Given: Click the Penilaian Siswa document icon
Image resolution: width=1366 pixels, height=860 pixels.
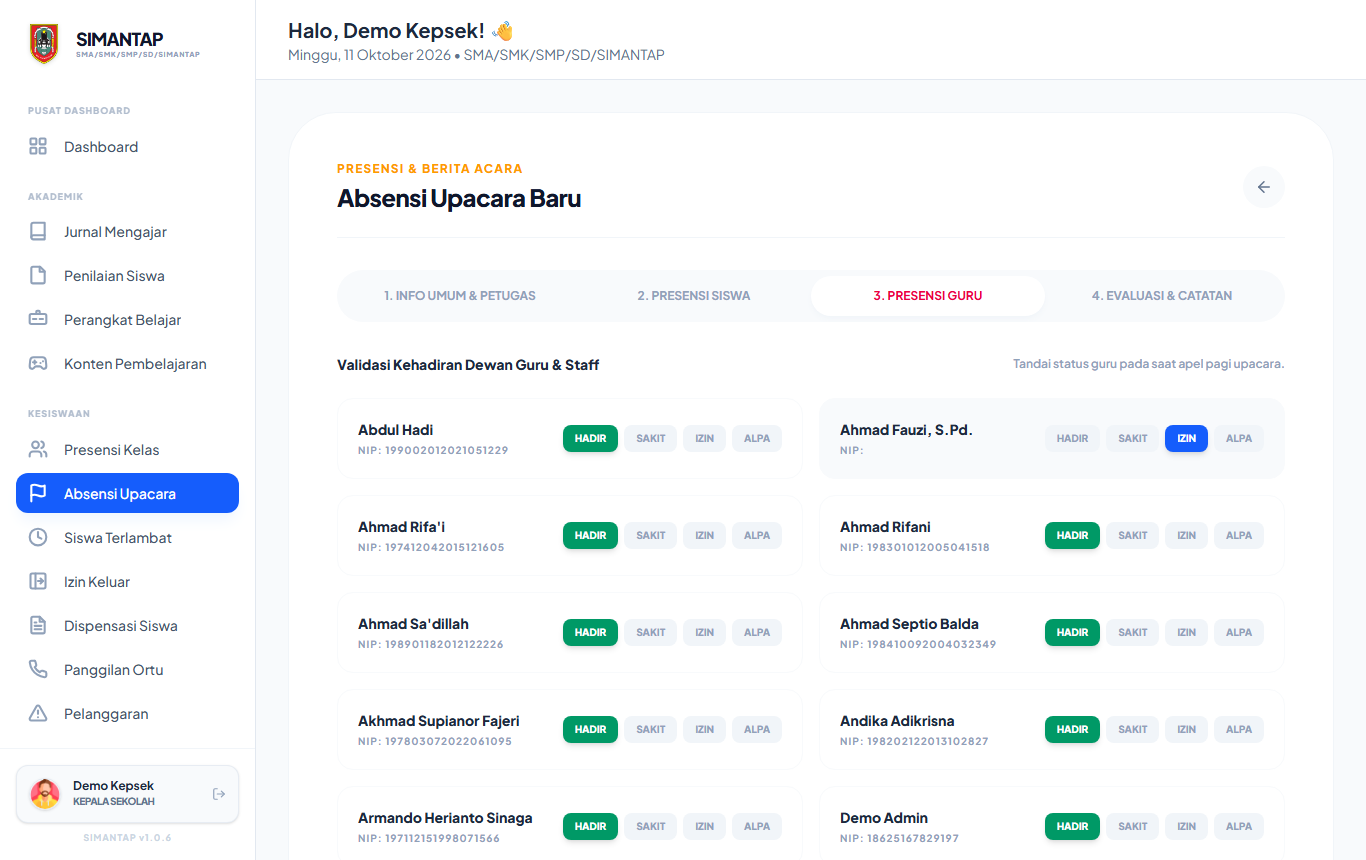Looking at the screenshot, I should click(x=38, y=276).
